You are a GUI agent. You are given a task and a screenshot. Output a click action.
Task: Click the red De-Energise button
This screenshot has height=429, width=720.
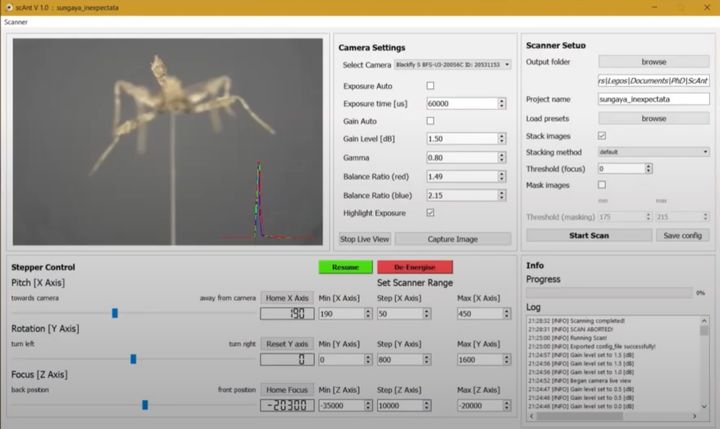tap(415, 267)
